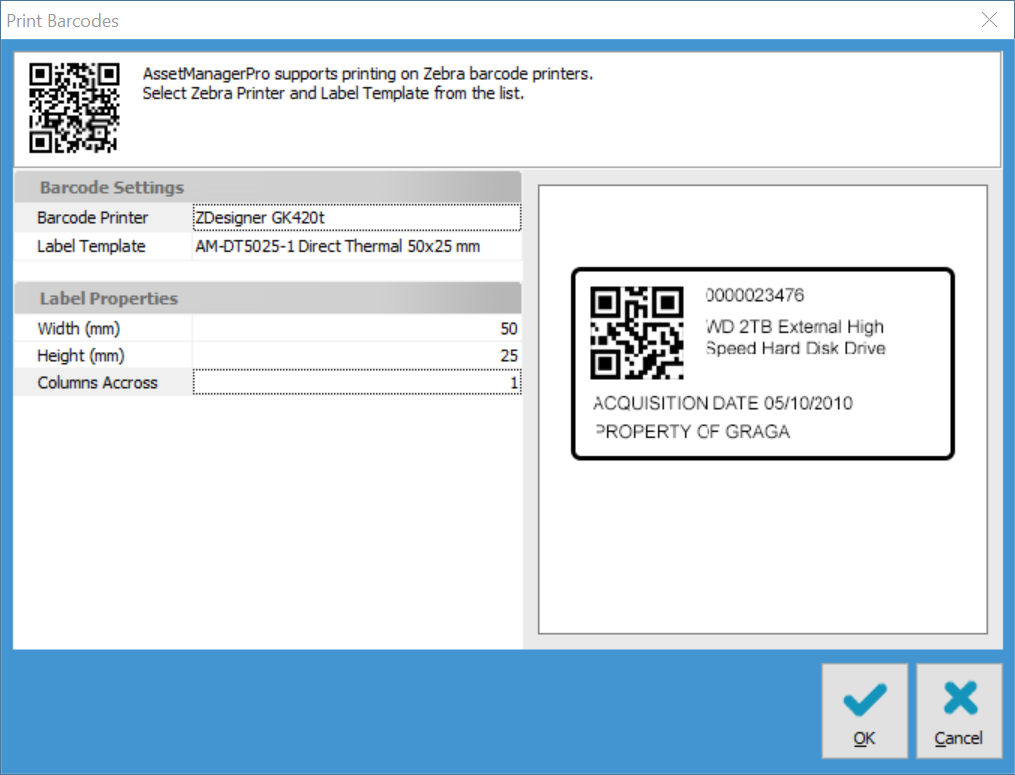The width and height of the screenshot is (1015, 775).
Task: Click the Columns Accross value field
Action: [x=357, y=382]
